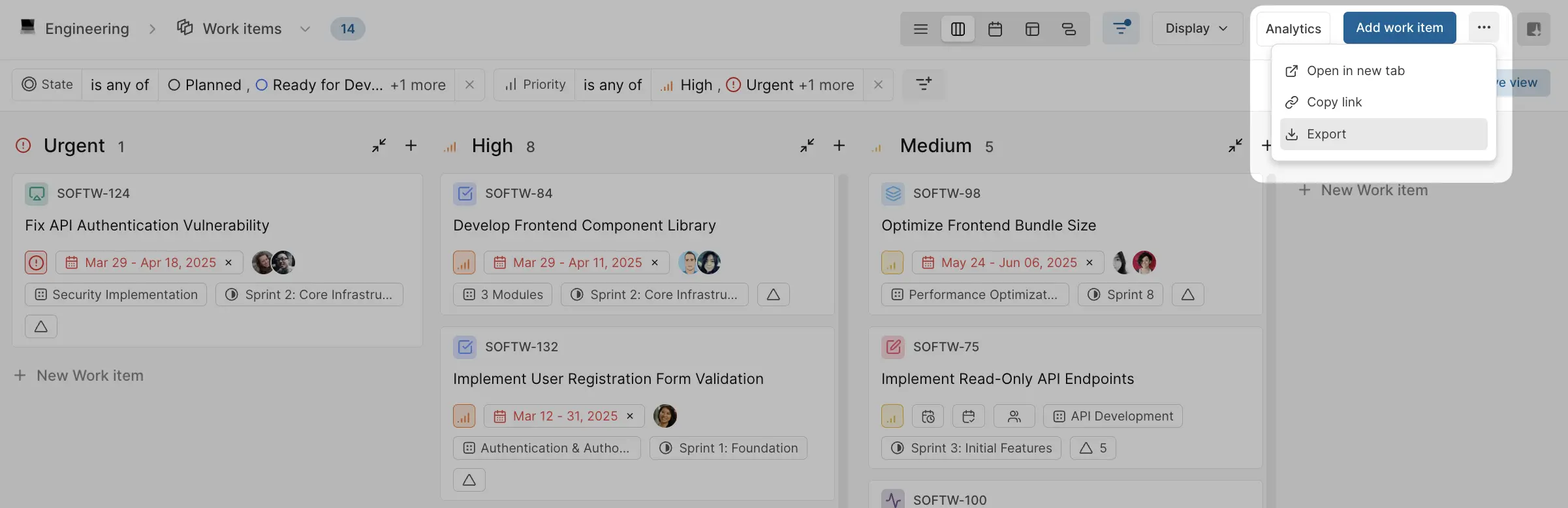The image size is (1568, 508).
Task: Collapse the High priority column
Action: click(x=807, y=146)
